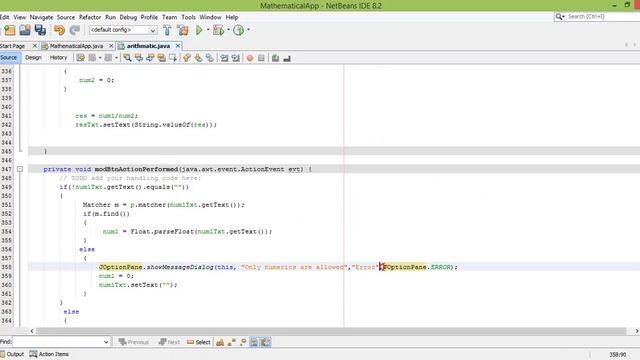The image size is (640, 360).
Task: Open the Find field history dropdown
Action: point(106,342)
